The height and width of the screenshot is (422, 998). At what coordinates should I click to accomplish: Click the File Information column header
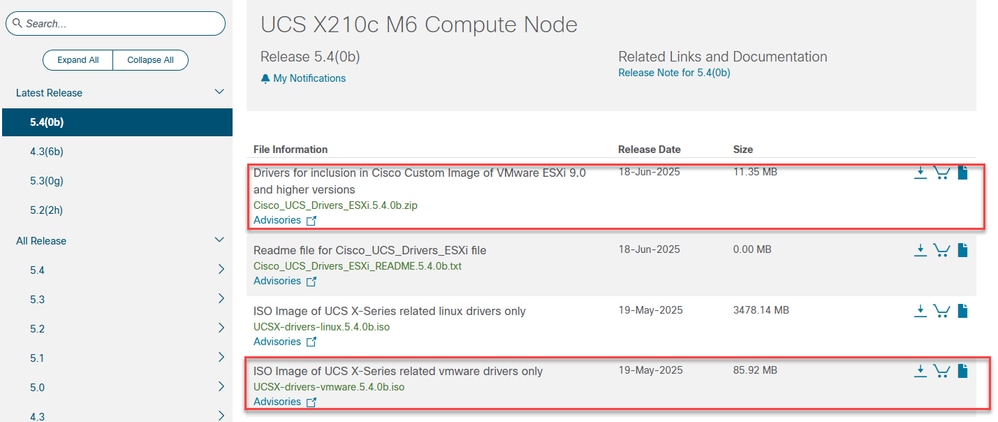290,150
